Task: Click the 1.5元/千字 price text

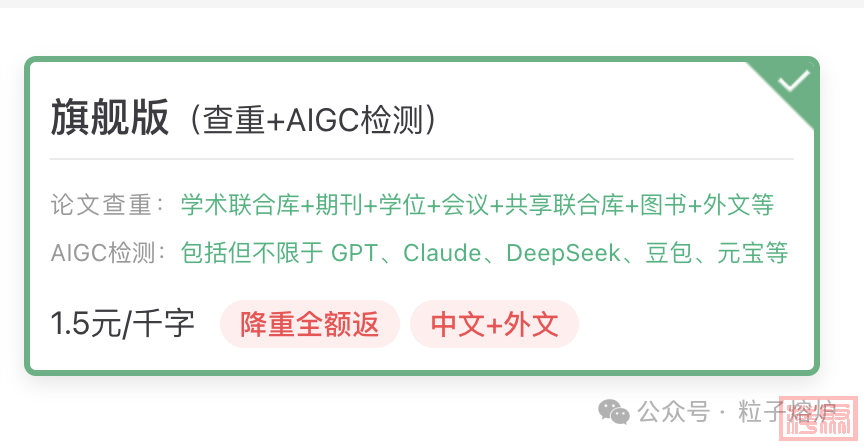Action: coord(122,324)
